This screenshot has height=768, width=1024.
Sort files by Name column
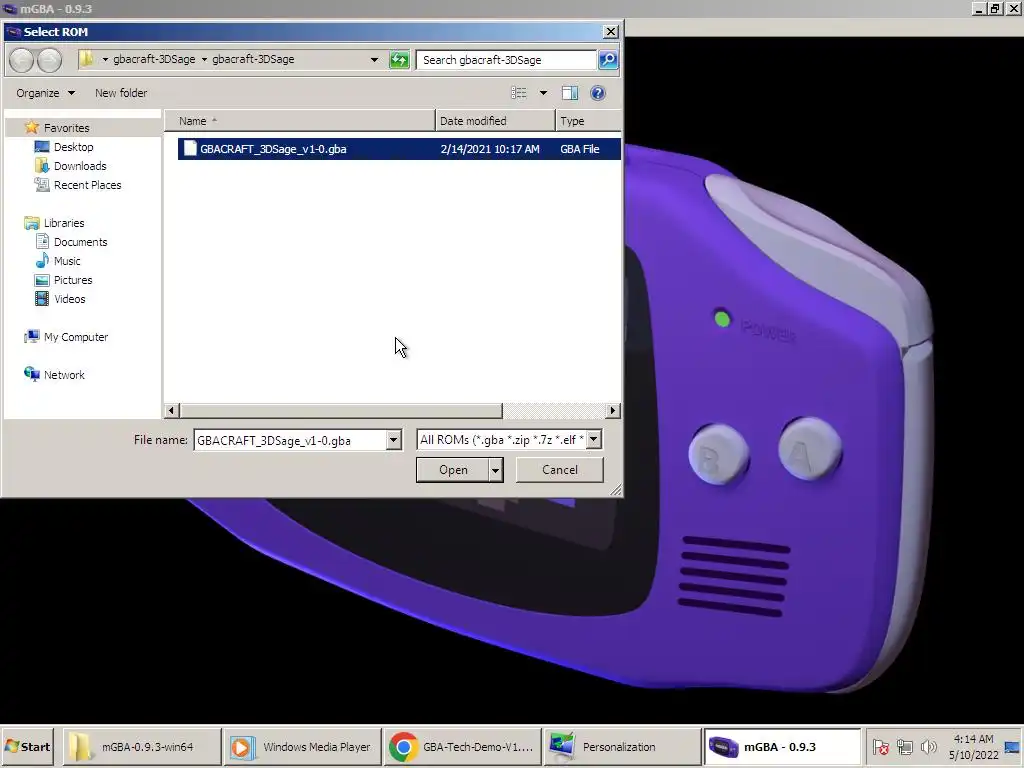300,121
